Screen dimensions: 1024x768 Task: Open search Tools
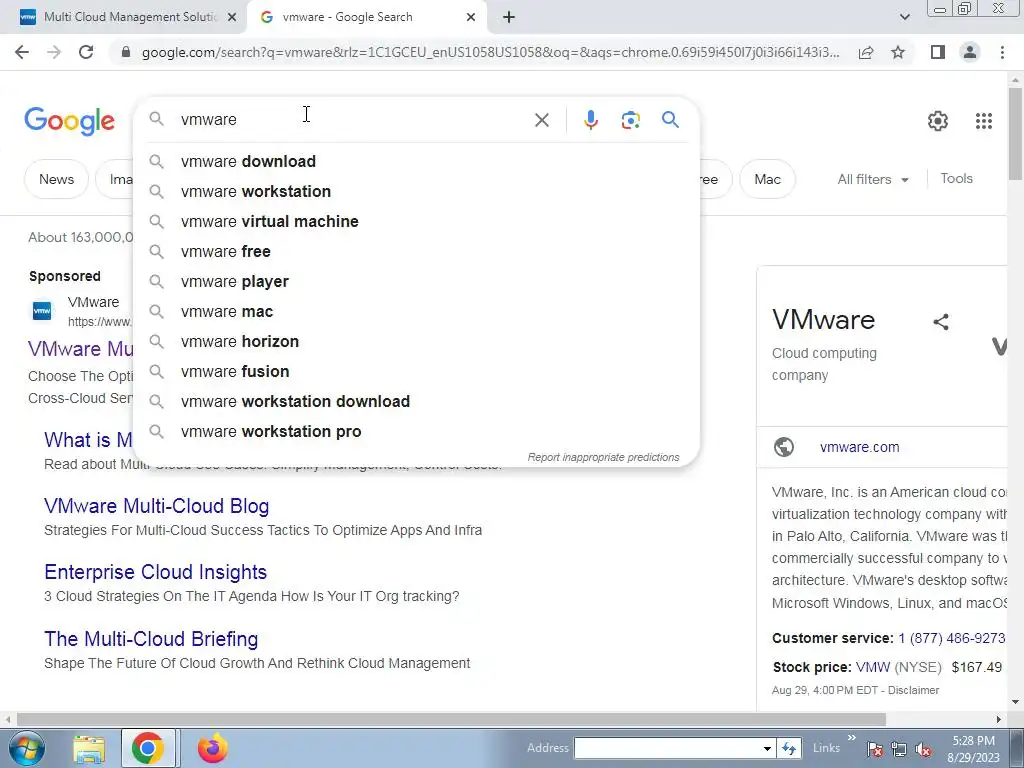point(956,178)
